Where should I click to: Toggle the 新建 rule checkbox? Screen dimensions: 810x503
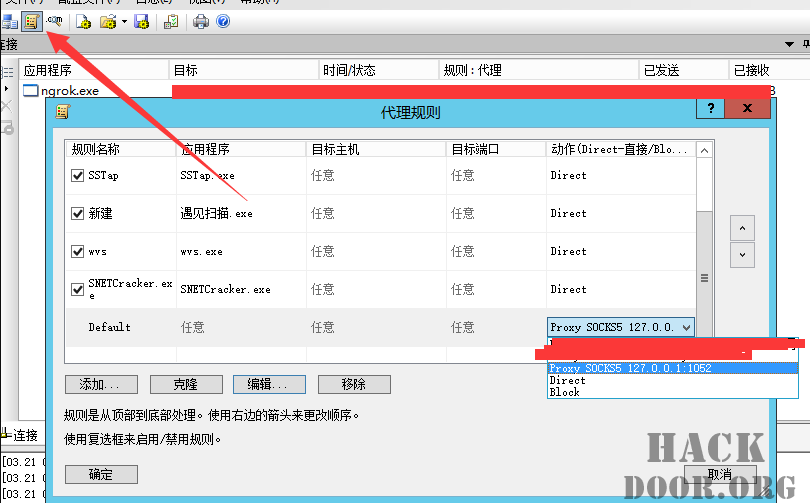[x=77, y=213]
